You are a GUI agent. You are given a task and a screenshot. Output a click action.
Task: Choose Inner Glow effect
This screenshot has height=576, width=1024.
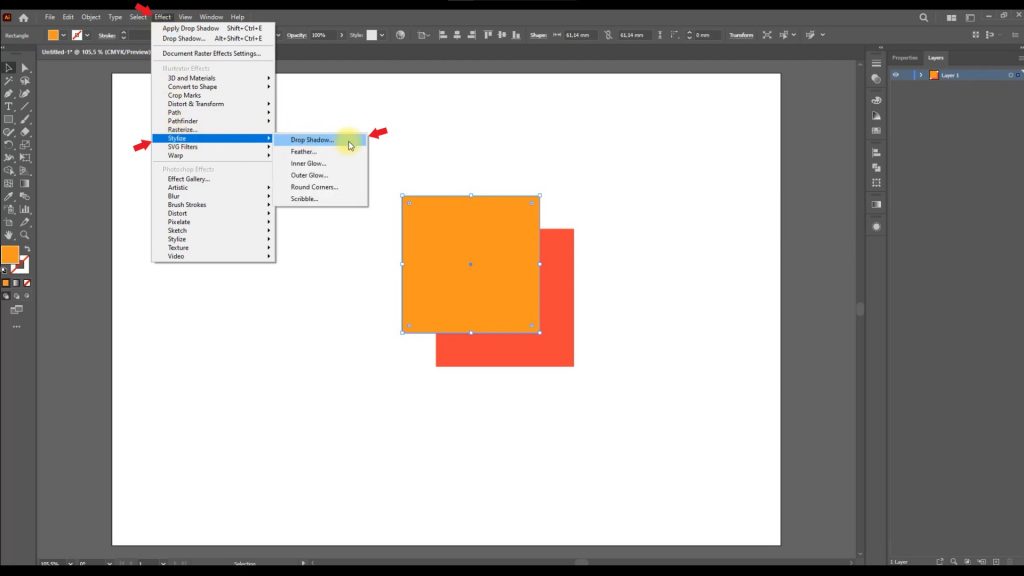pos(319,163)
